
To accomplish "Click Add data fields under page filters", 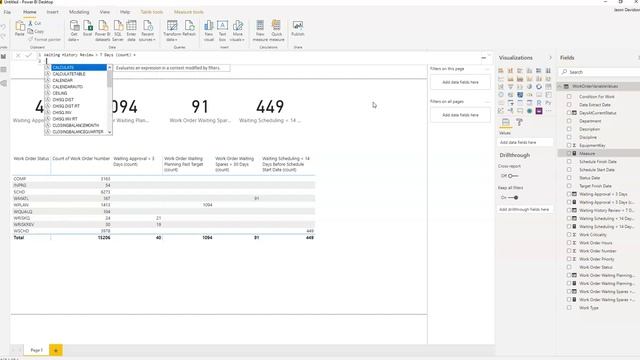I will click(x=460, y=82).
